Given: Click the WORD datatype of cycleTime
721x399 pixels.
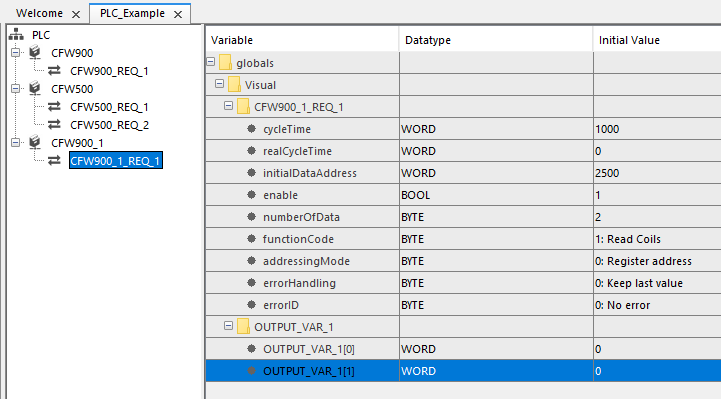Looking at the screenshot, I should pos(418,129).
